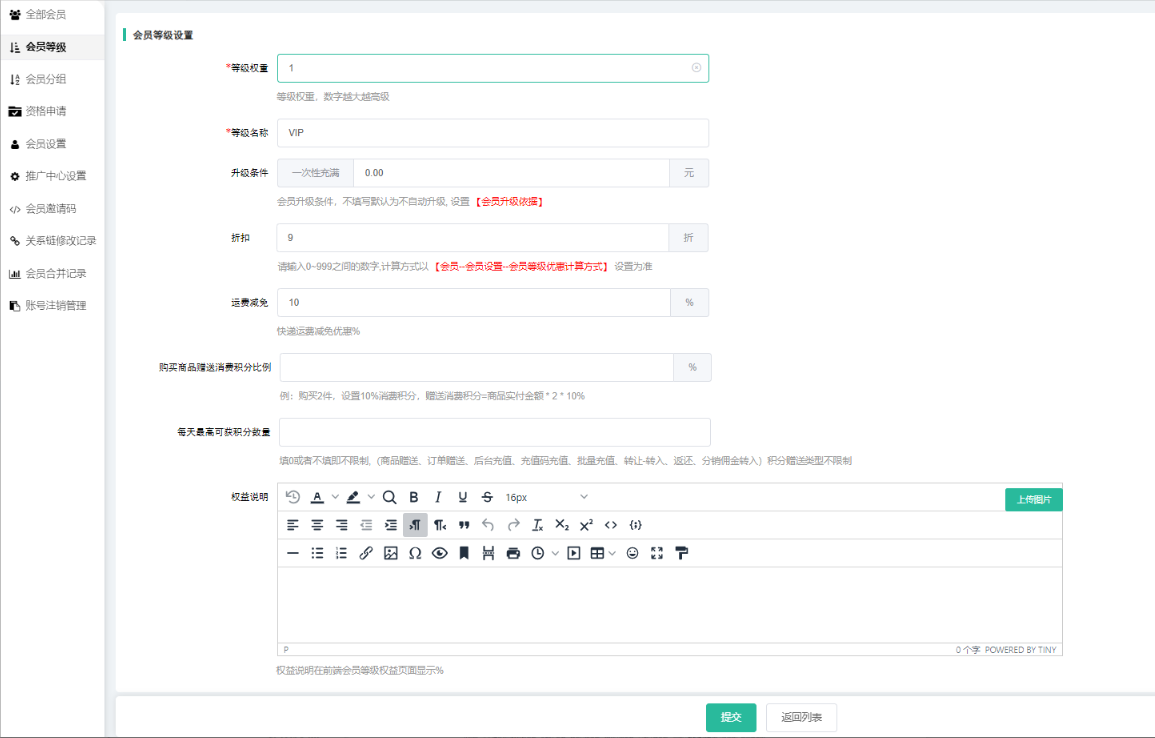The height and width of the screenshot is (738, 1155).
Task: Click the emoji smiley icon
Action: pyautogui.click(x=632, y=553)
